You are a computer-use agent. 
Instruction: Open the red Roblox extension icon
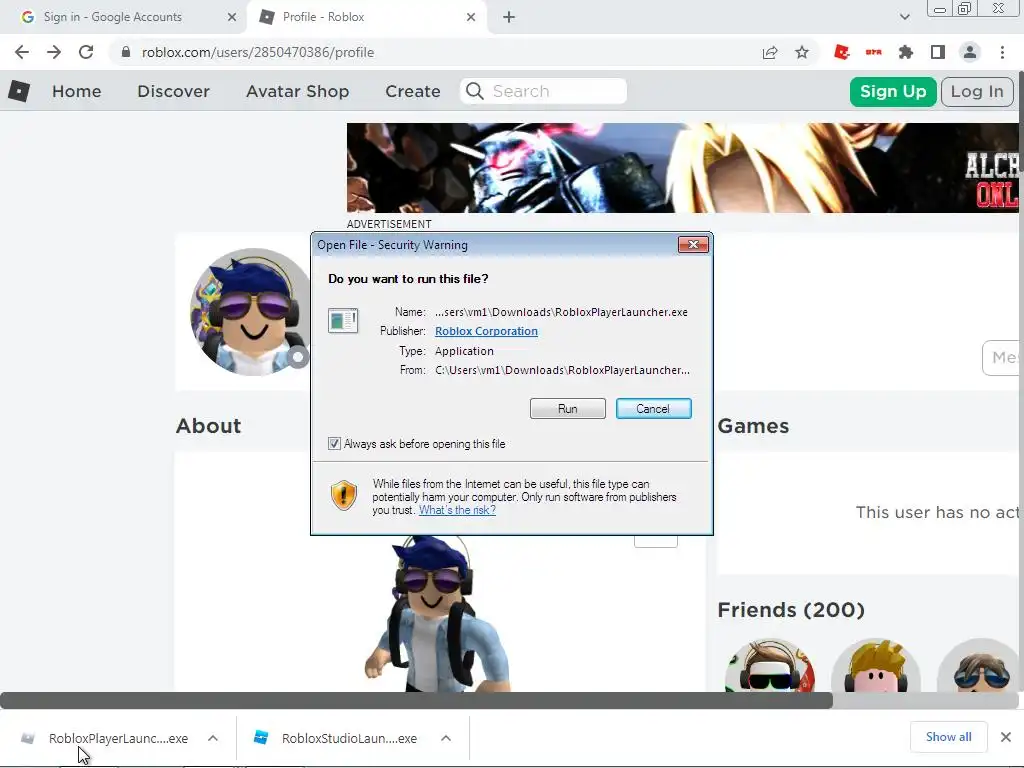[842, 52]
